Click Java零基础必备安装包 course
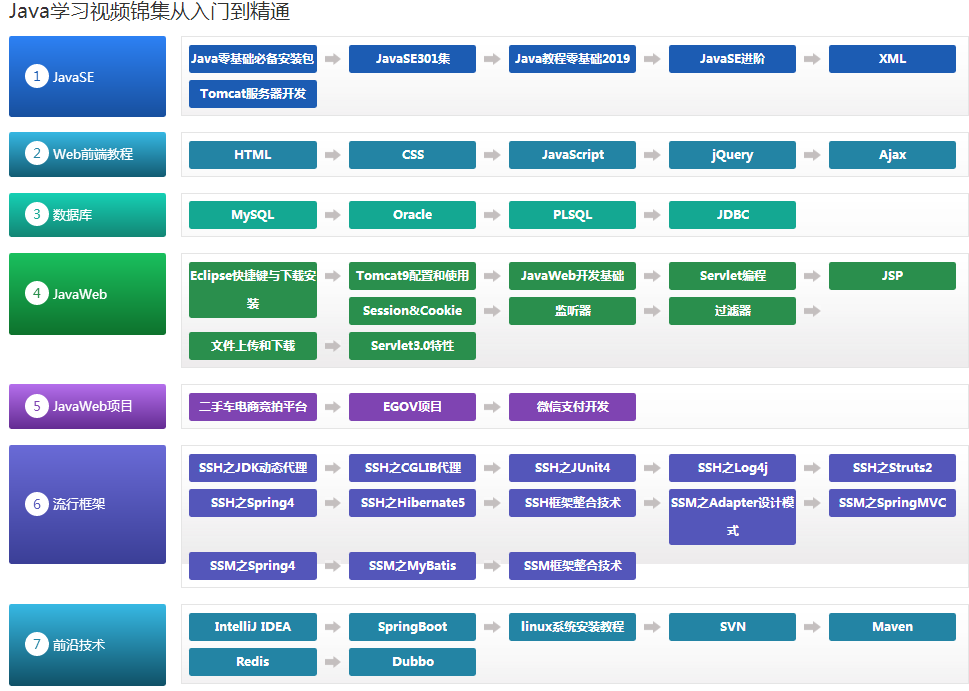Image resolution: width=969 pixels, height=691 pixels. (x=253, y=59)
